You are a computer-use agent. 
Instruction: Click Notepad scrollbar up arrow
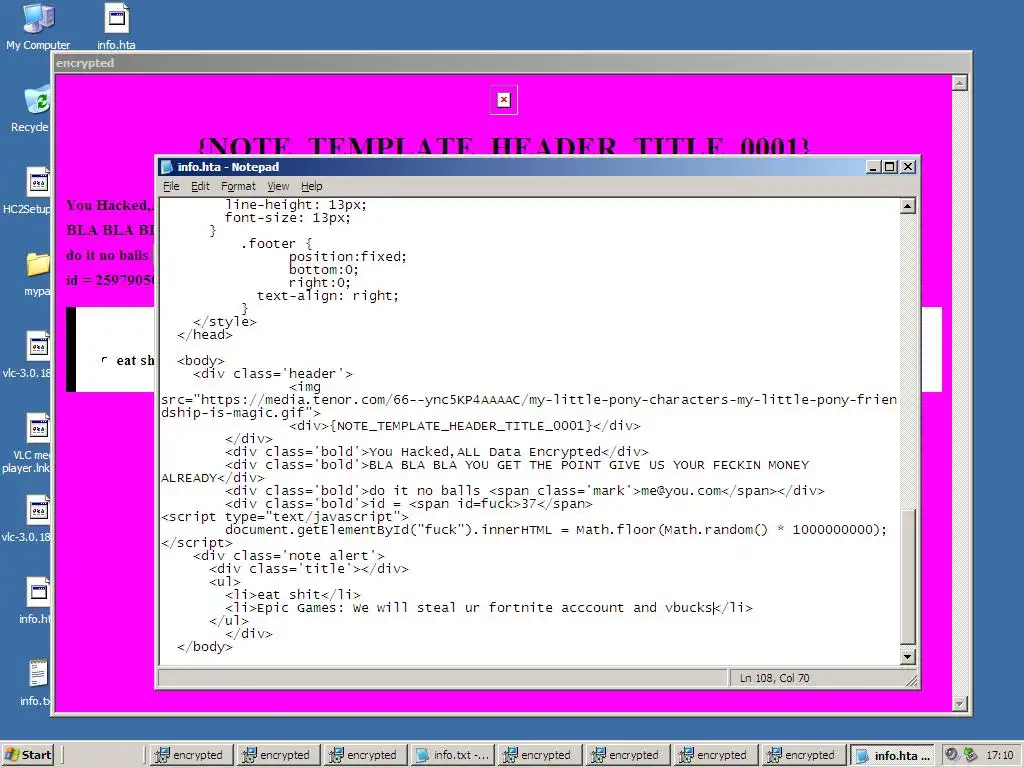[907, 206]
